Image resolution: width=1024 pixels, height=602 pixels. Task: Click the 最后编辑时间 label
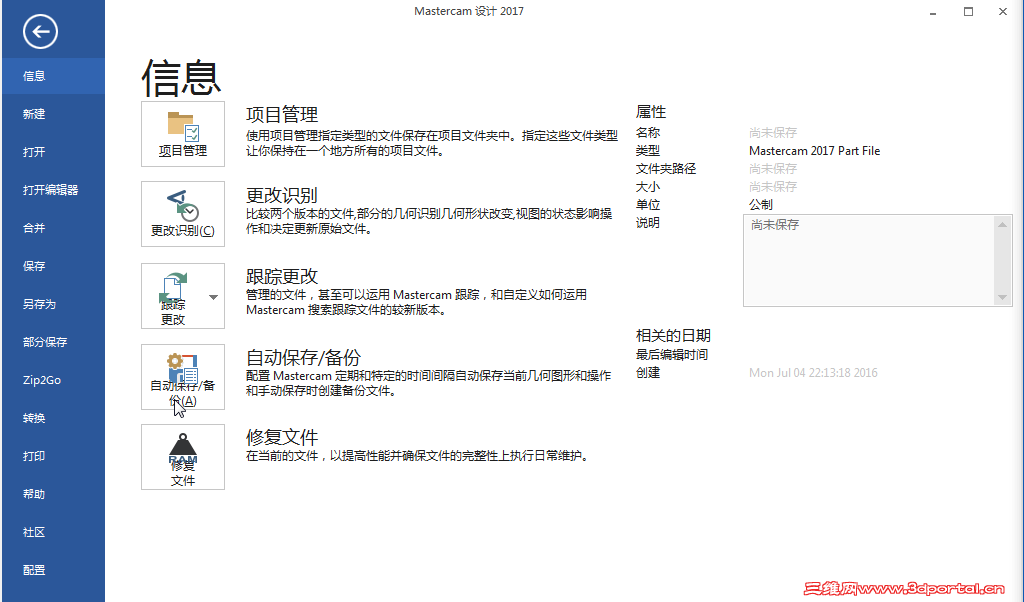(x=672, y=355)
